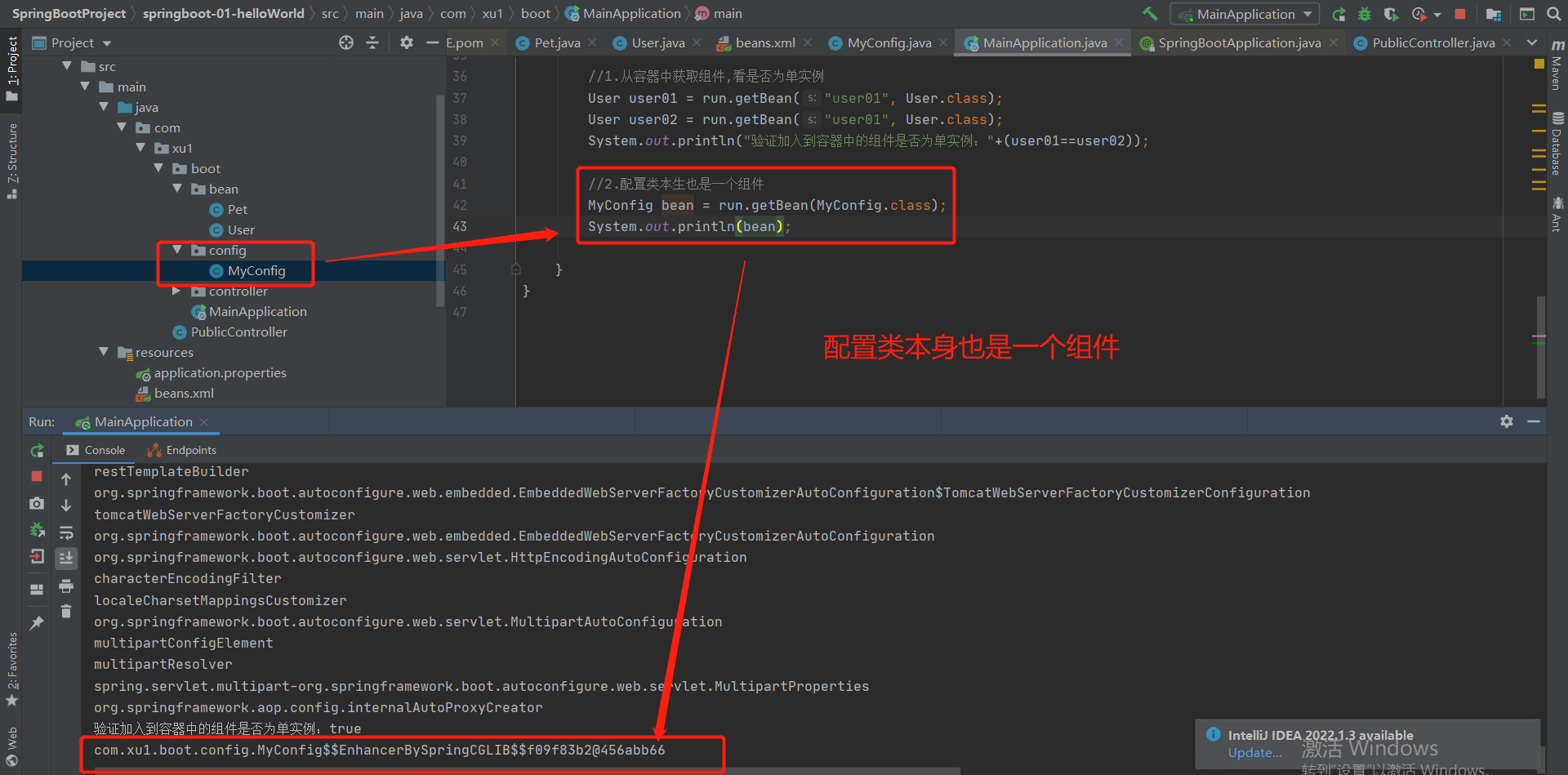1568x775 pixels.
Task: Switch to the User.java editor tab
Action: 657,42
